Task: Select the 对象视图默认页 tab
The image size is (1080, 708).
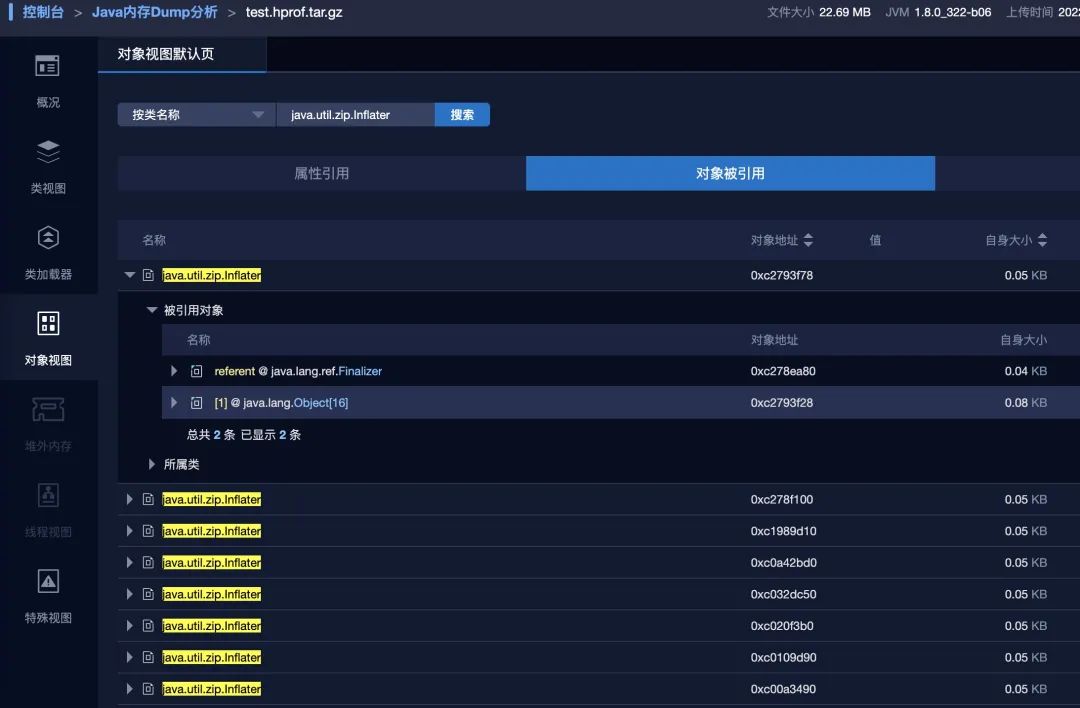Action: [x=182, y=54]
